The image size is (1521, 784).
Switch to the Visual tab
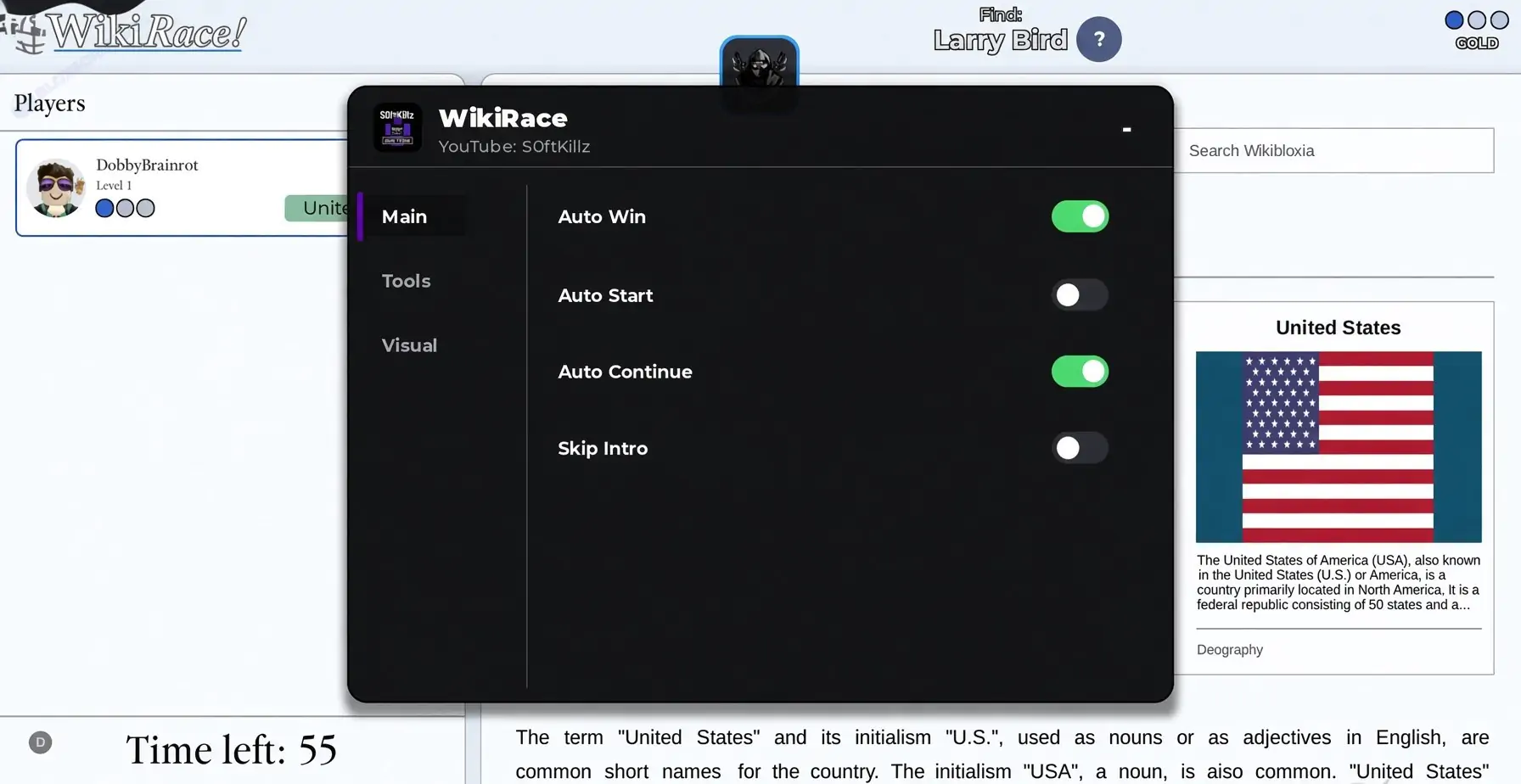(409, 345)
